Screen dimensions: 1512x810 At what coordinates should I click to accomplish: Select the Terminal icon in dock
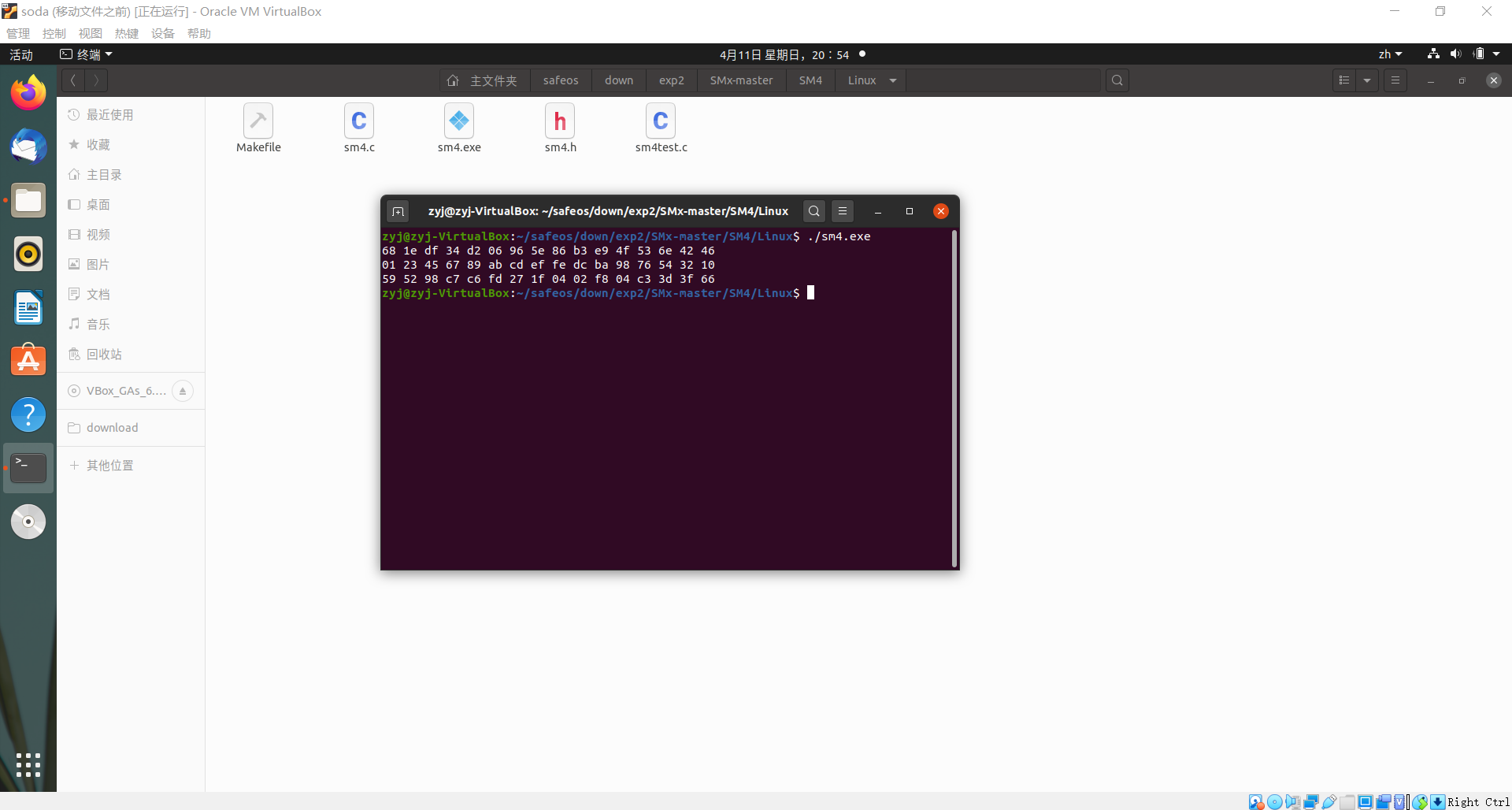point(28,468)
